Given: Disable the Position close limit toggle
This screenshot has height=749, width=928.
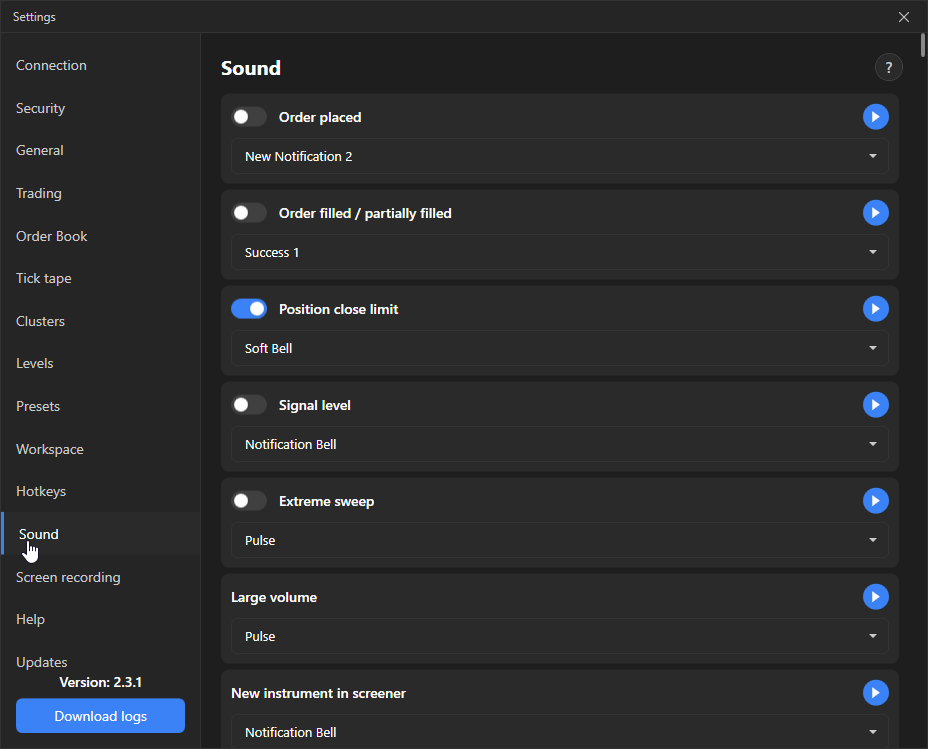Looking at the screenshot, I should (249, 309).
